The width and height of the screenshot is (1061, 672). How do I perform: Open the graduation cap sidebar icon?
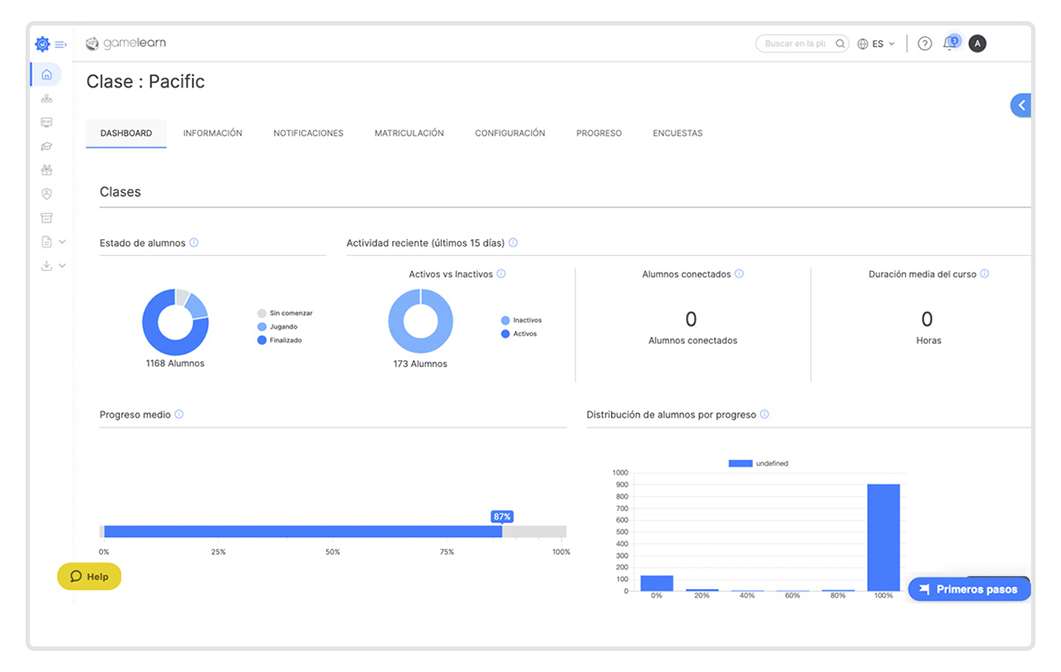[47, 146]
